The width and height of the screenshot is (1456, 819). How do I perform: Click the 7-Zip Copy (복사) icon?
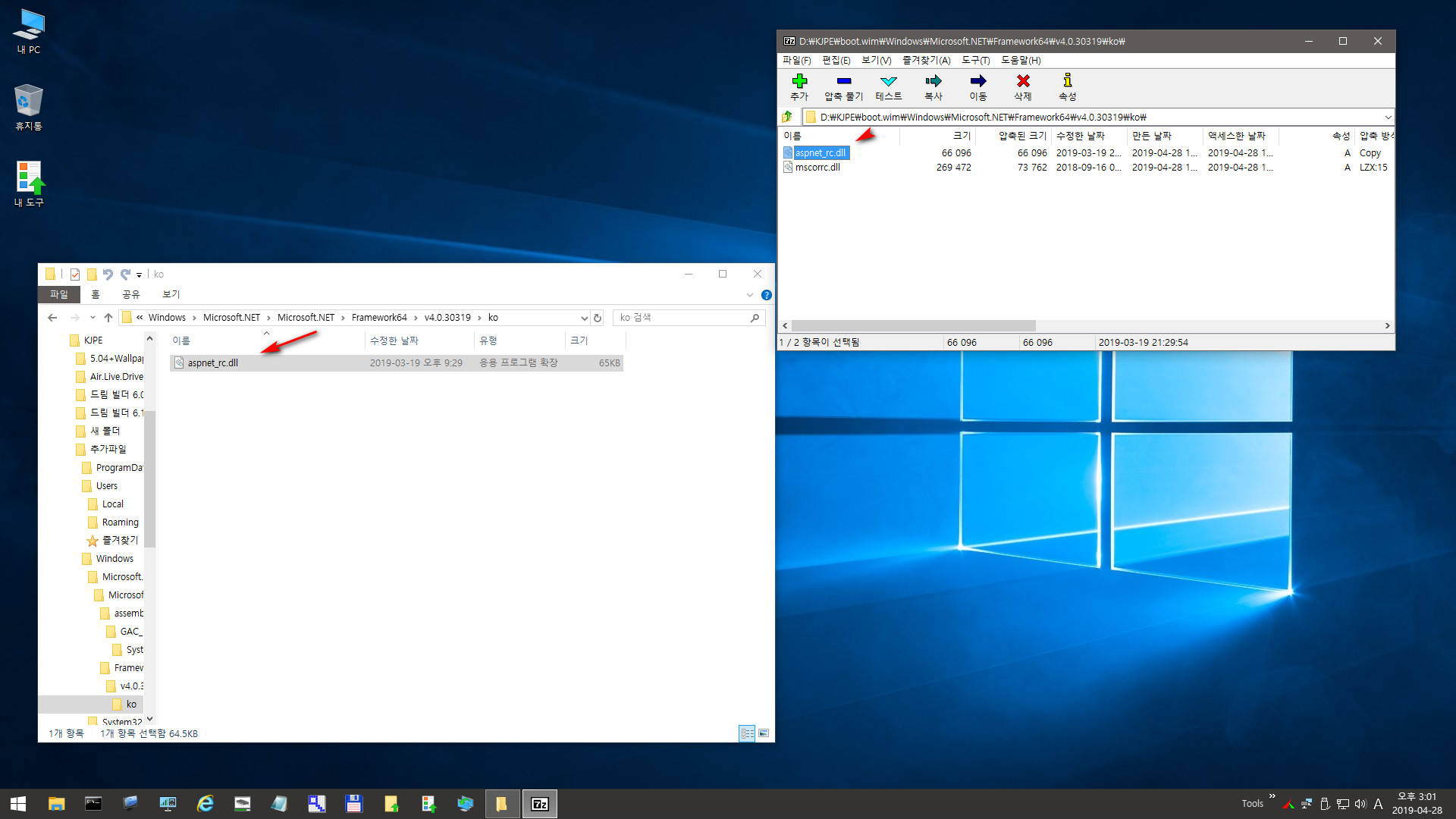point(934,81)
